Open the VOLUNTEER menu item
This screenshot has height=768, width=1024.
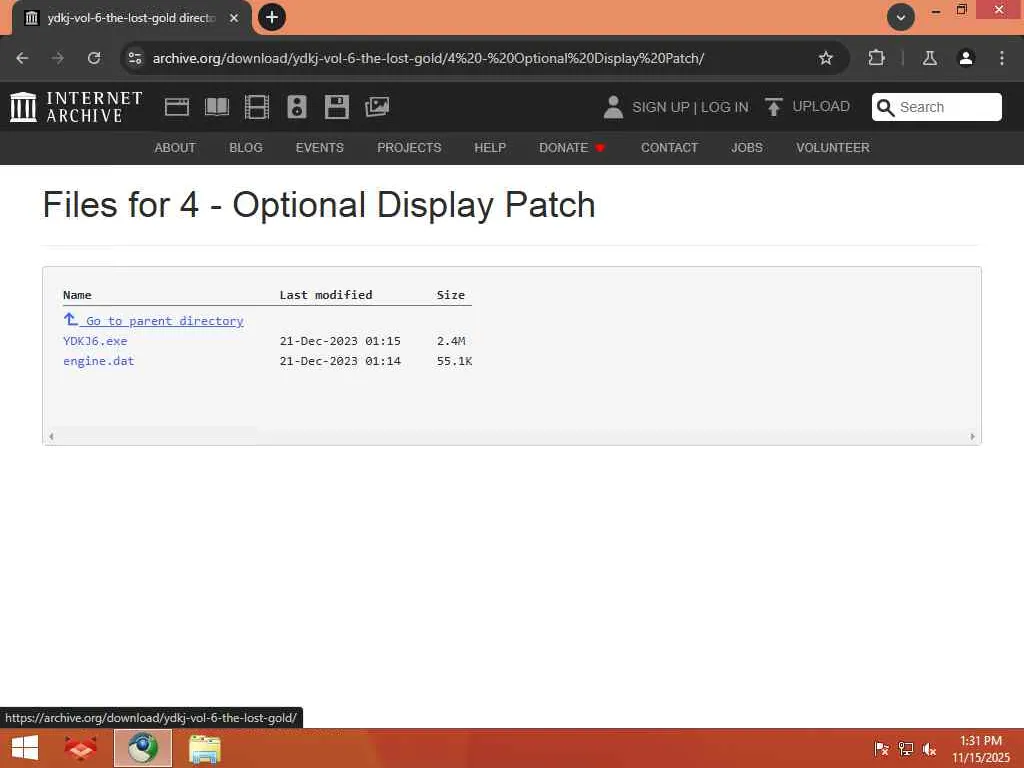pyautogui.click(x=833, y=148)
